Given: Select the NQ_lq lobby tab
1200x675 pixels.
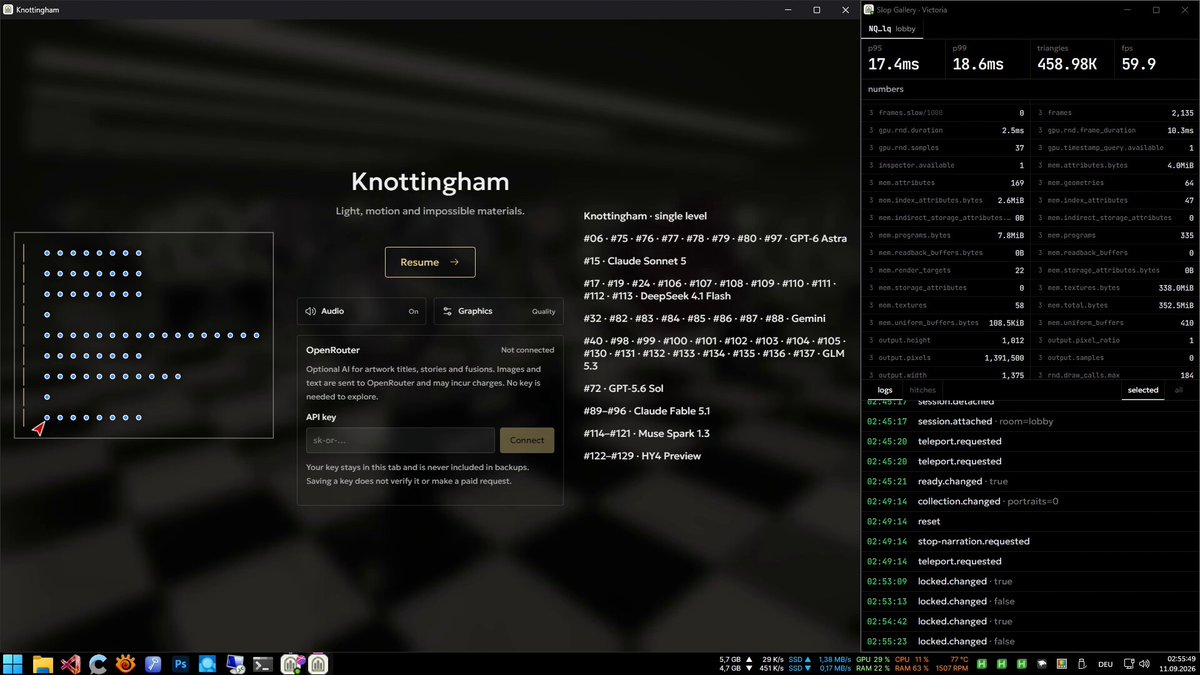Looking at the screenshot, I should coord(892,29).
